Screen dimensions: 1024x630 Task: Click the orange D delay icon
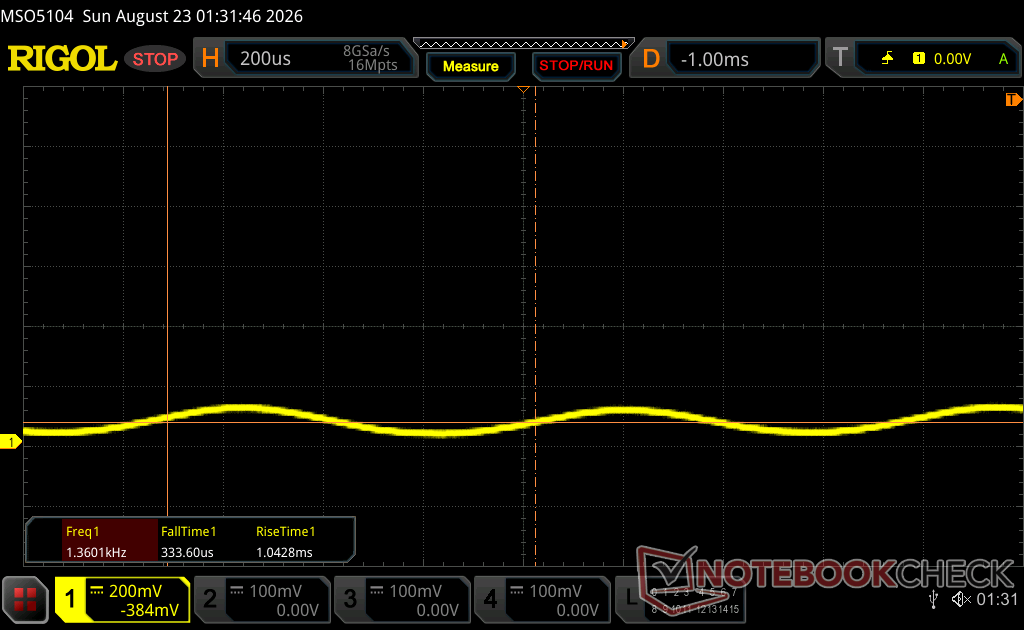coord(651,59)
